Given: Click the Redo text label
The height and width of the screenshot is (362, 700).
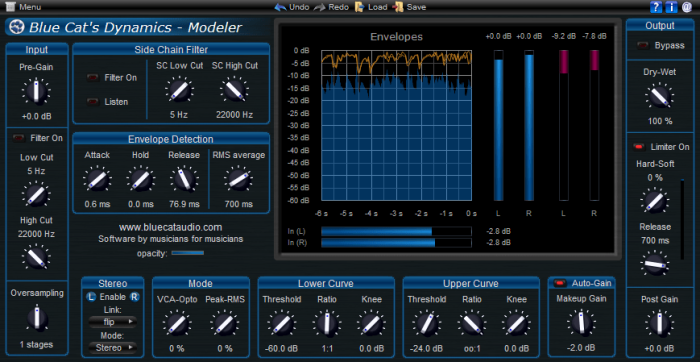Looking at the screenshot, I should 338,7.
